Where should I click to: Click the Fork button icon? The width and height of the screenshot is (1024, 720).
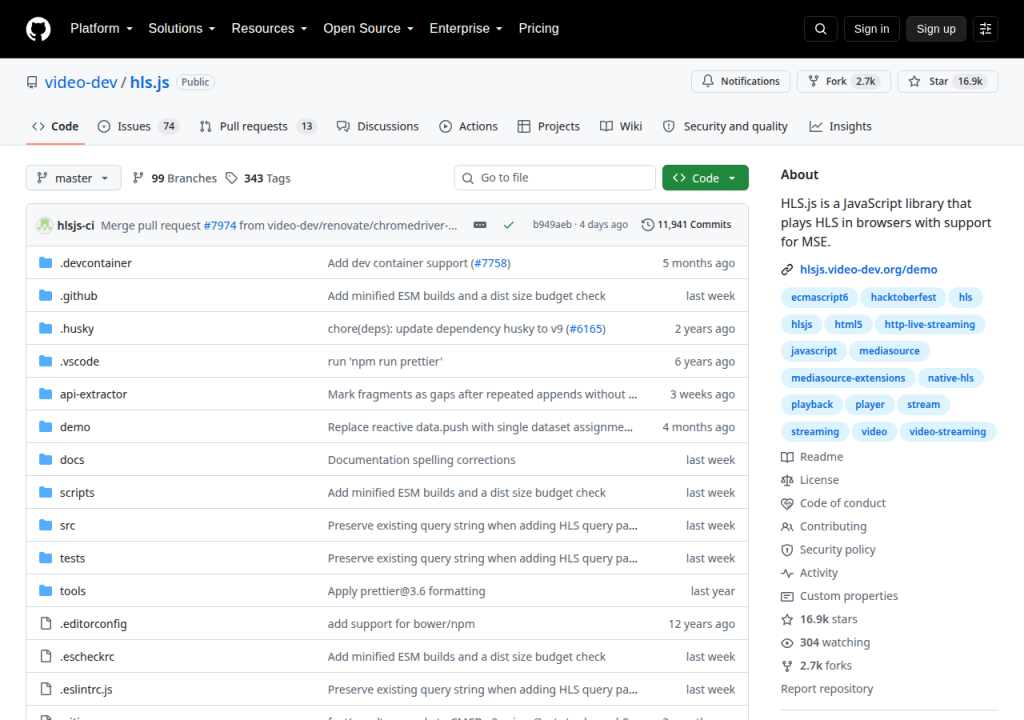(x=813, y=81)
